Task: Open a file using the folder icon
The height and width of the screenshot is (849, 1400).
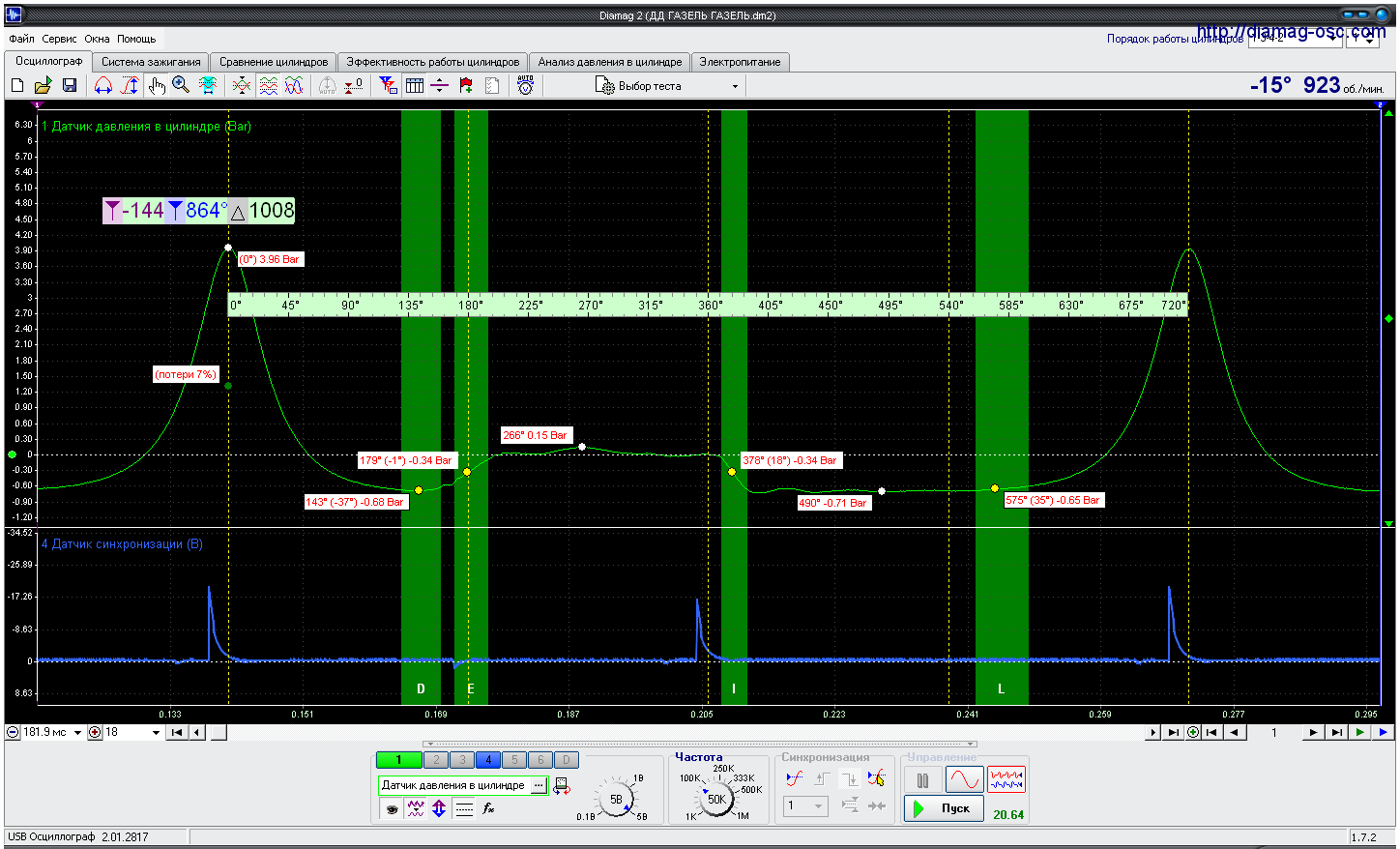Action: (43, 86)
